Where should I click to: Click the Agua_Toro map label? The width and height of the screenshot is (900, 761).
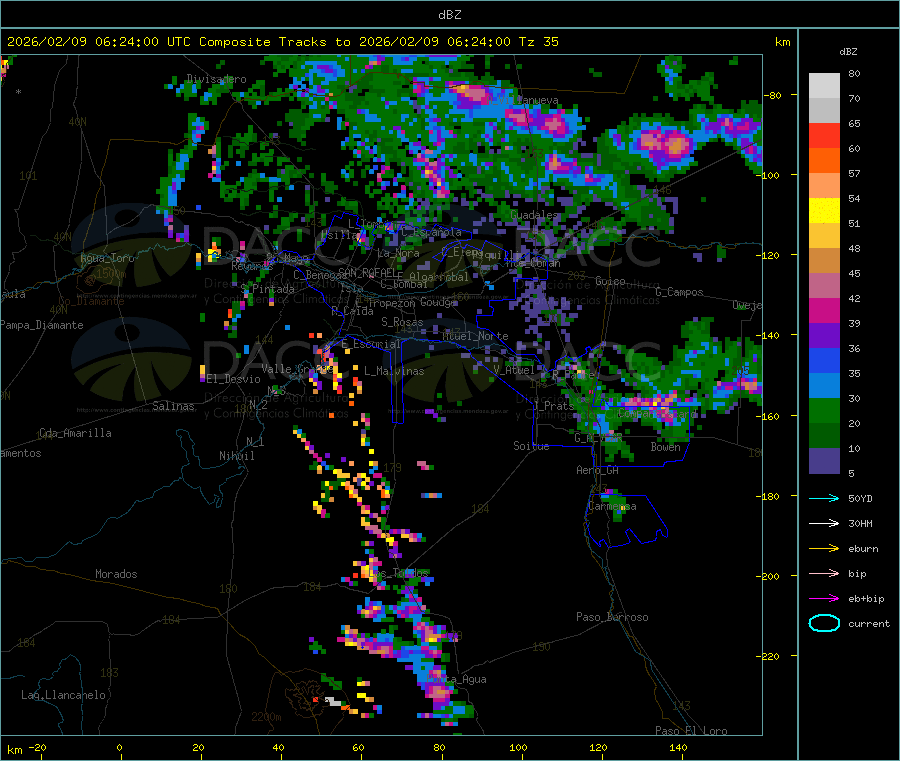click(x=107, y=258)
